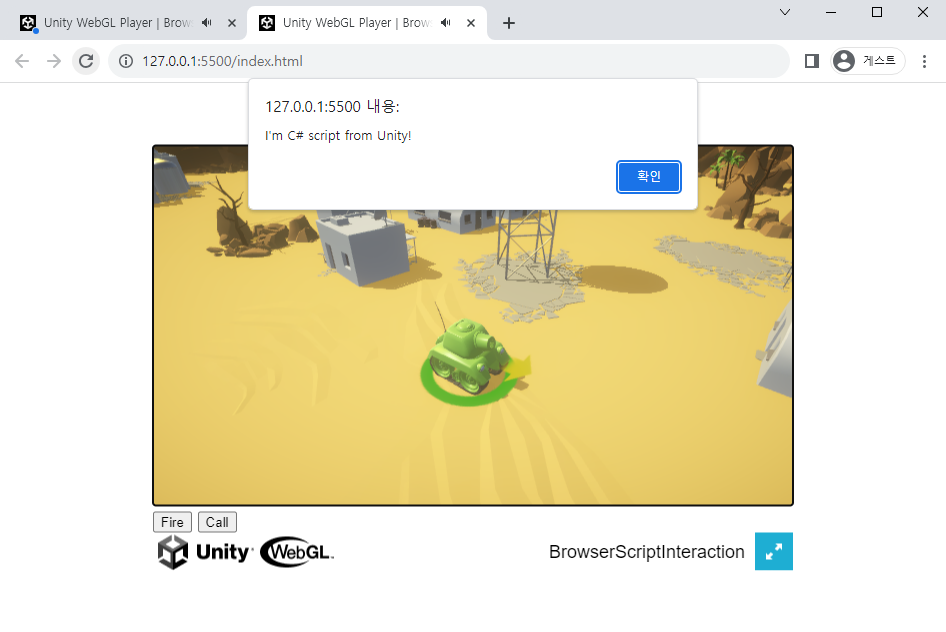Go back with the browser back arrow
The width and height of the screenshot is (946, 632).
point(22,61)
